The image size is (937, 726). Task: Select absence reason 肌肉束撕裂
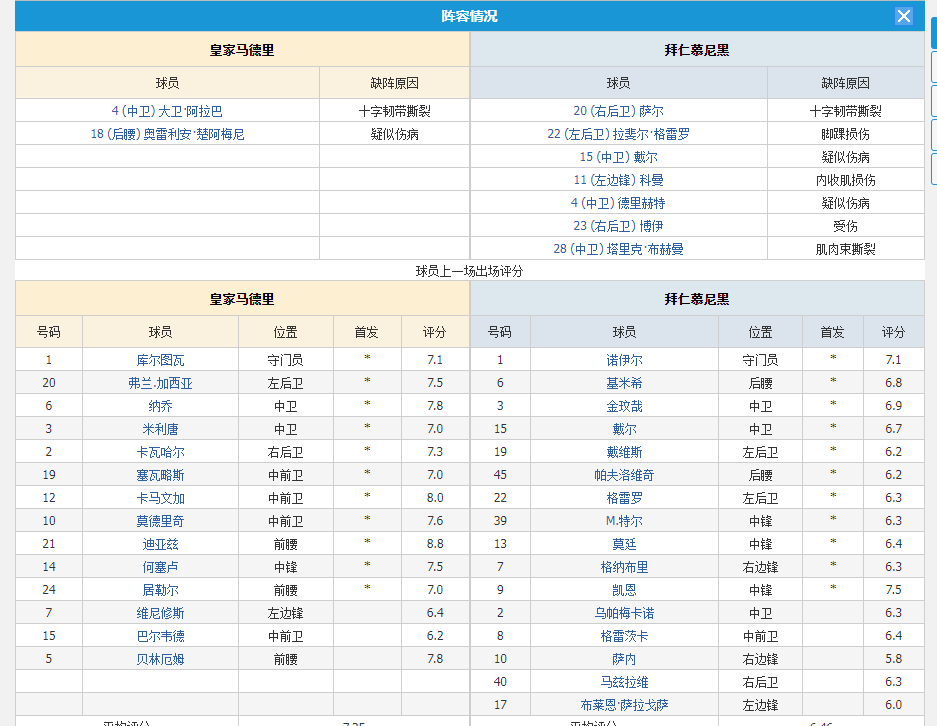(x=846, y=249)
